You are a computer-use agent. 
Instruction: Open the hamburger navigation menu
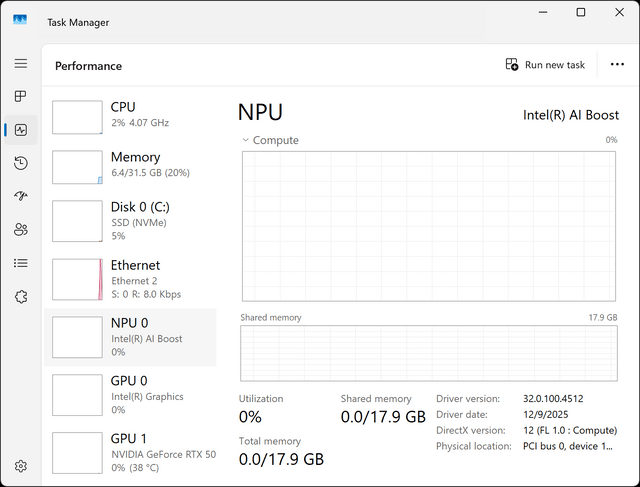[21, 63]
